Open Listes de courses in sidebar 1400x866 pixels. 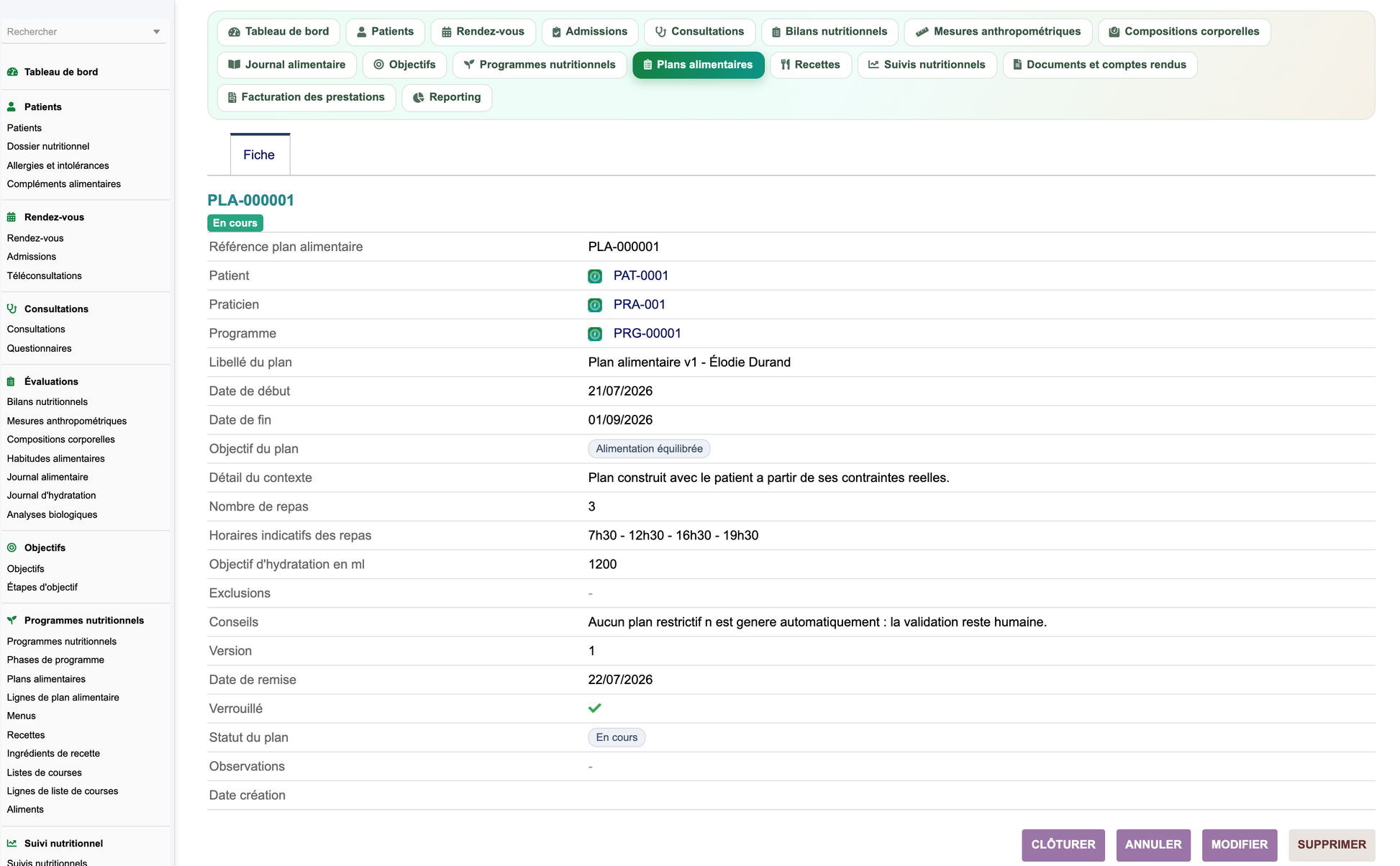click(x=45, y=772)
